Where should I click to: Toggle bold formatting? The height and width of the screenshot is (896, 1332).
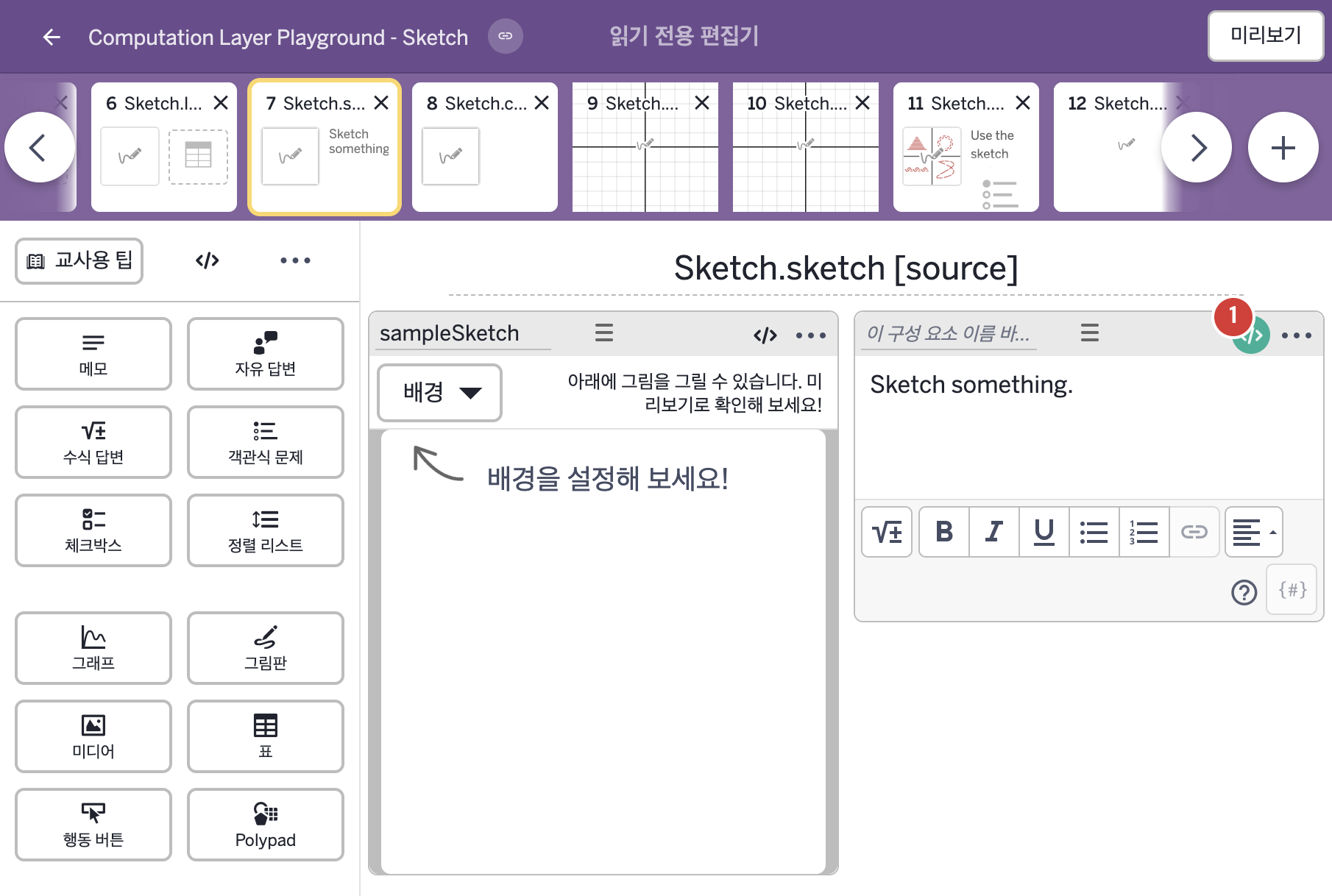coord(944,532)
